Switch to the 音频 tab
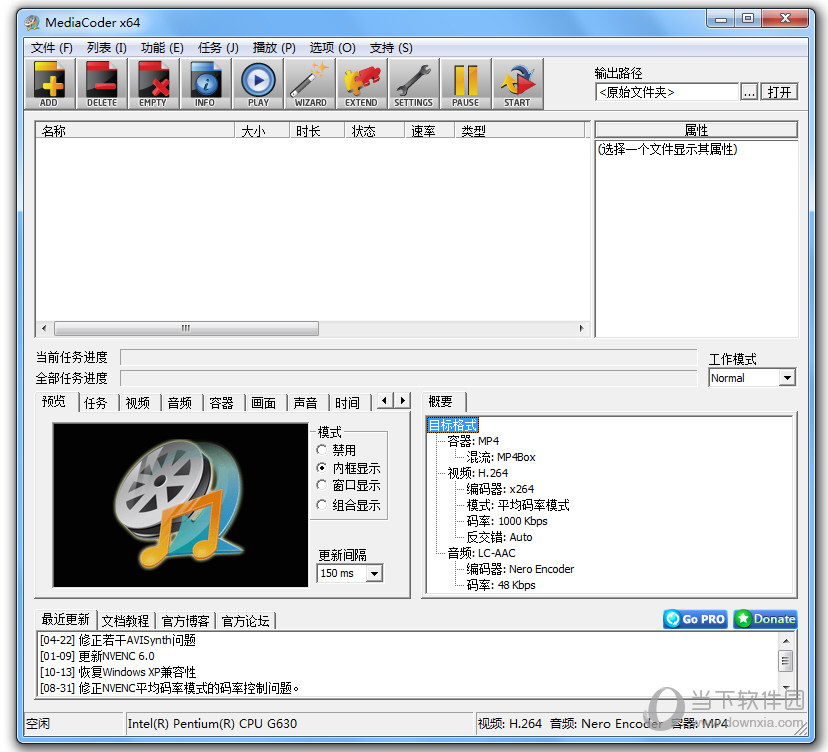This screenshot has height=752, width=828. pos(180,403)
